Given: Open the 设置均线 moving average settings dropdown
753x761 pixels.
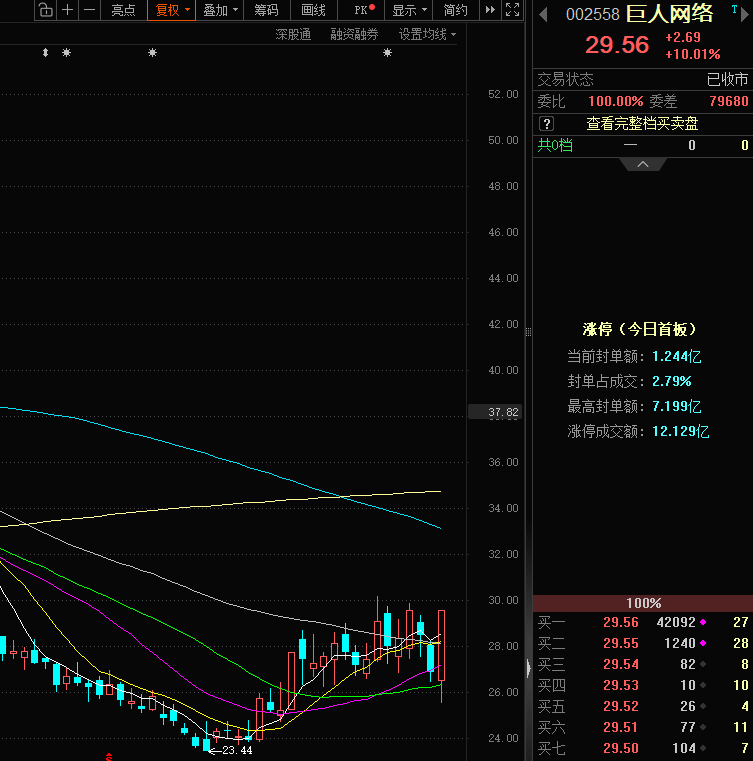Looking at the screenshot, I should 427,34.
